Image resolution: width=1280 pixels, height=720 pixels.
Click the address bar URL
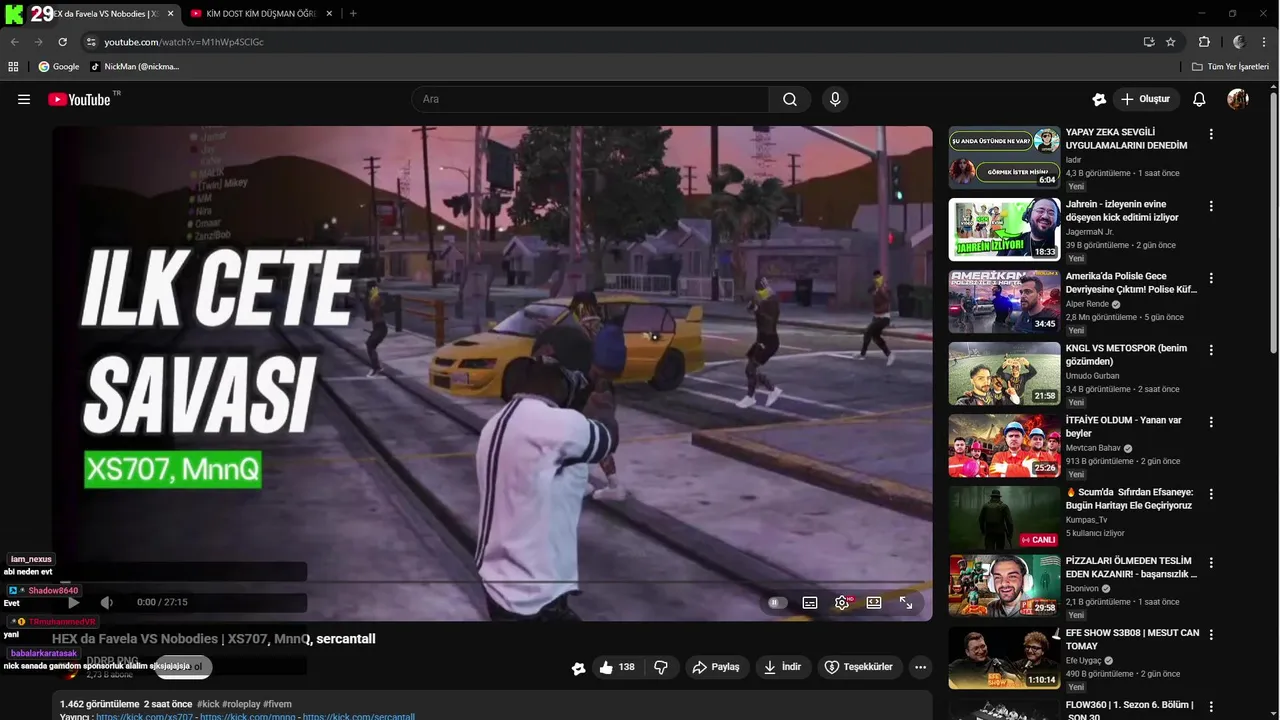click(x=184, y=42)
